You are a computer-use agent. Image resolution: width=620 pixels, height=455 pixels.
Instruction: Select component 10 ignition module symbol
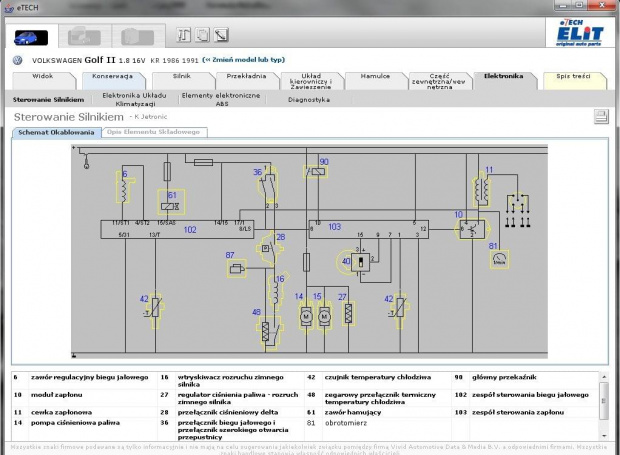[x=472, y=229]
